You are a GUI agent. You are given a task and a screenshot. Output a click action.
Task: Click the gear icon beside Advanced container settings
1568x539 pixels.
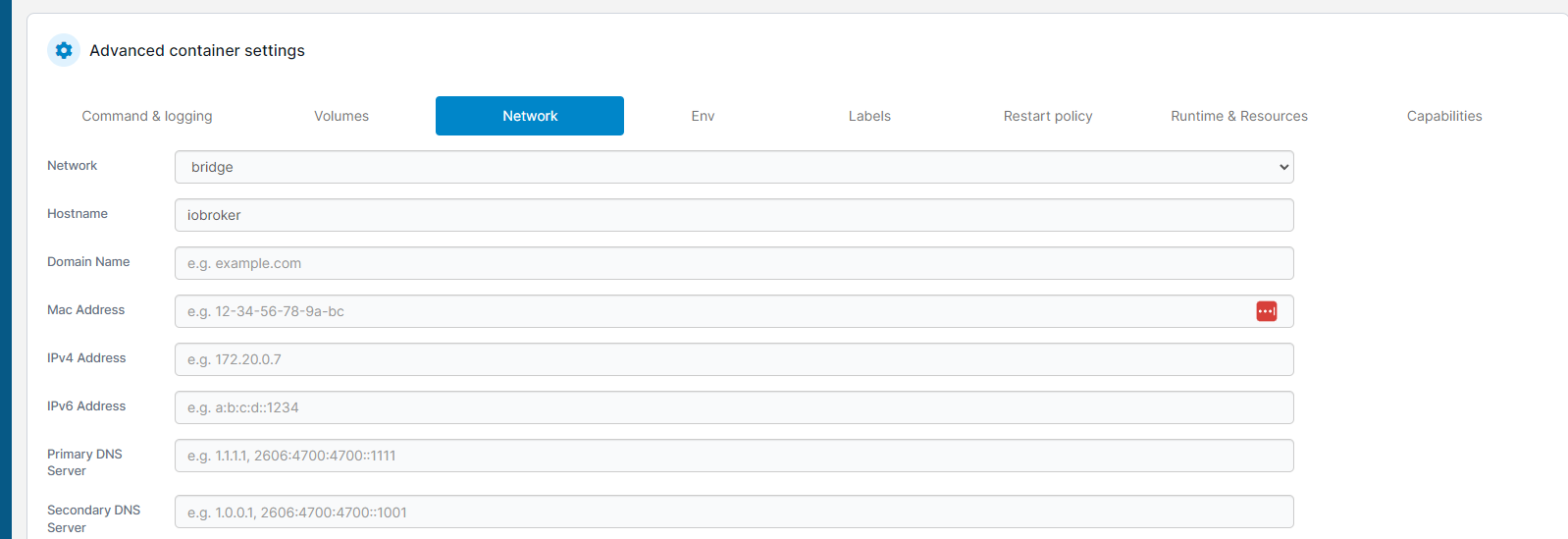(x=64, y=50)
